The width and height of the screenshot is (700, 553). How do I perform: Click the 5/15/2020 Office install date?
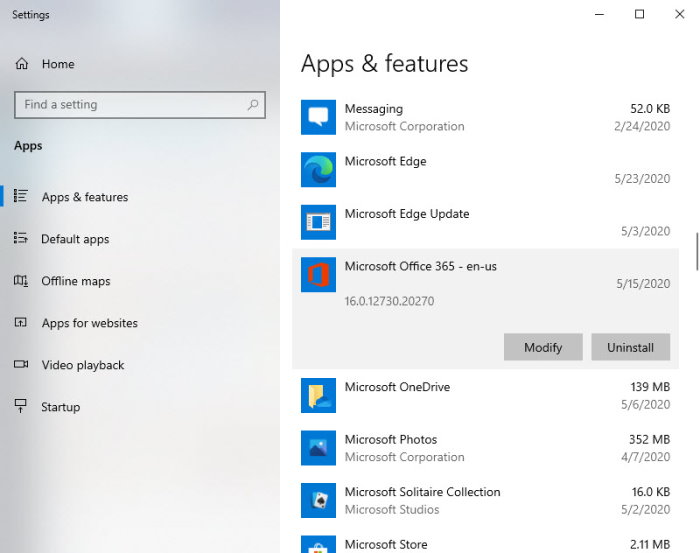[643, 284]
